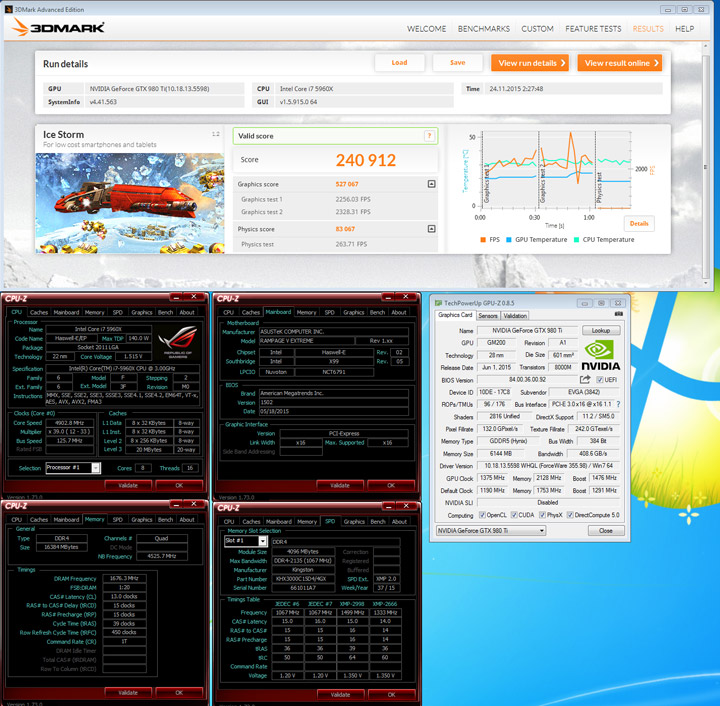Click the Load button in Run details
The image size is (720, 706).
pos(399,63)
